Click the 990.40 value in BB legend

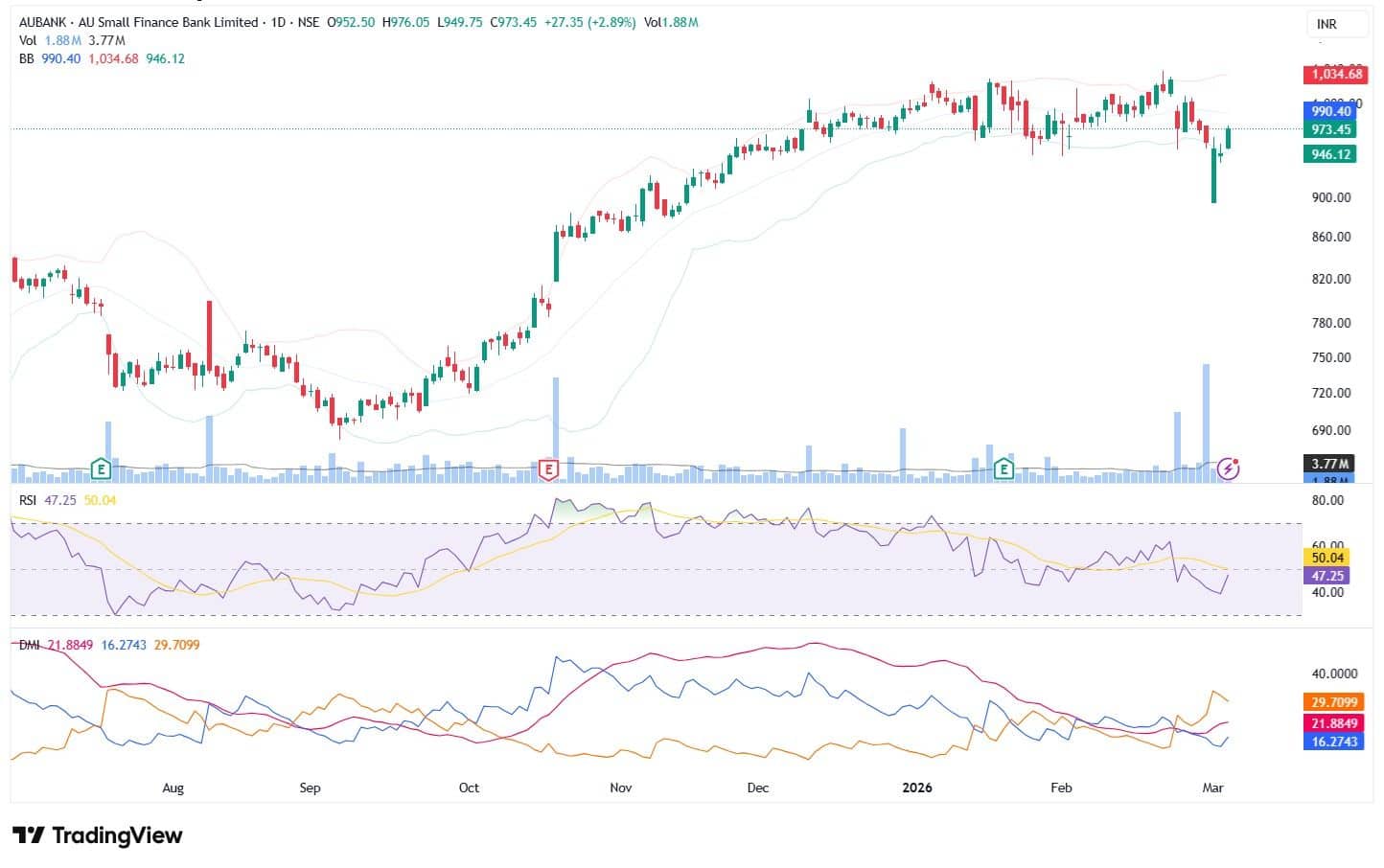pyautogui.click(x=61, y=58)
